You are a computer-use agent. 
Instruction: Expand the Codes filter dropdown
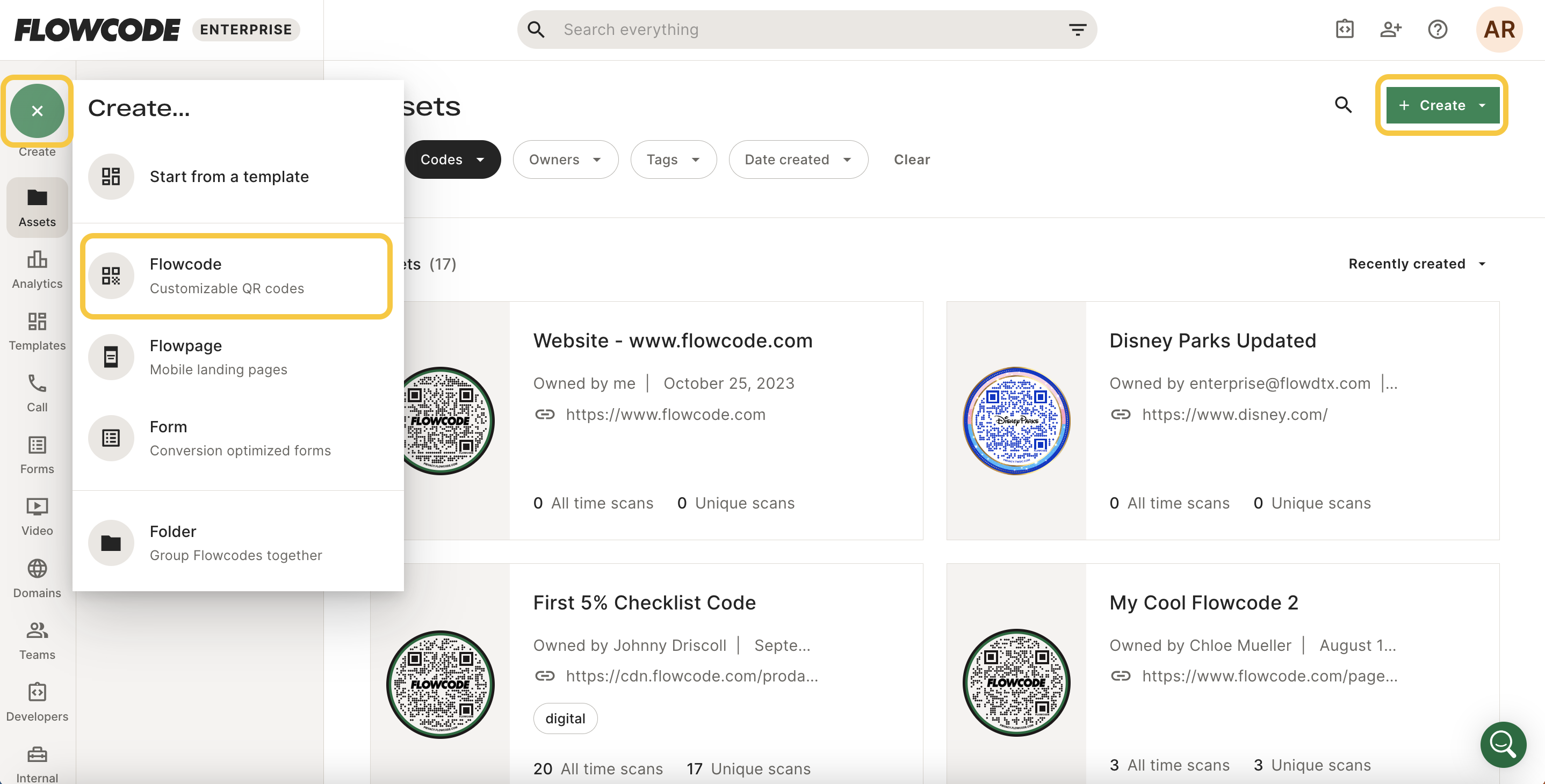tap(453, 159)
